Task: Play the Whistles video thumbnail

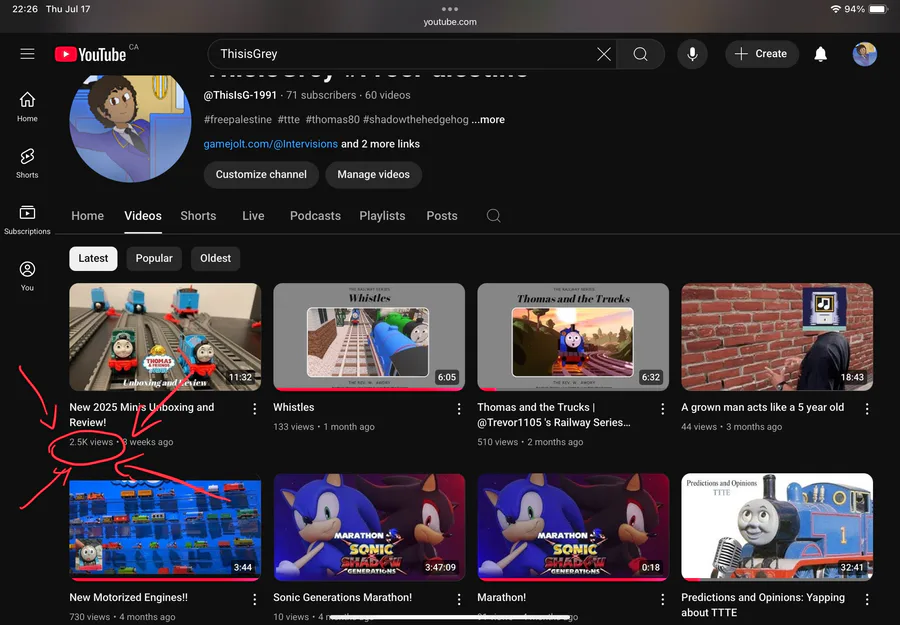Action: point(369,337)
